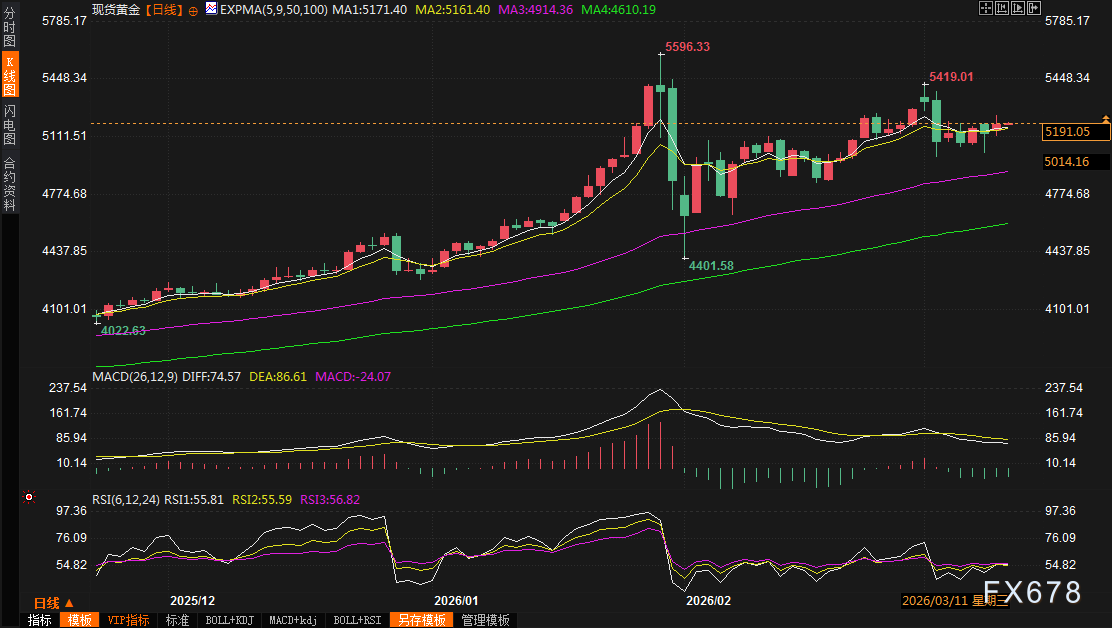Apply the 标准 template
The image size is (1112, 628).
point(177,620)
